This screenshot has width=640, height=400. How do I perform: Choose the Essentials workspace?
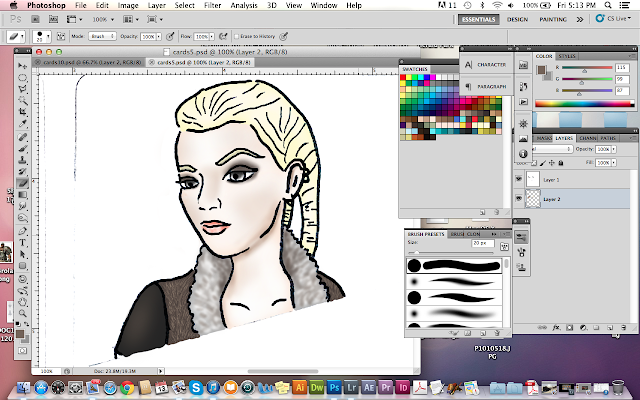(x=478, y=19)
